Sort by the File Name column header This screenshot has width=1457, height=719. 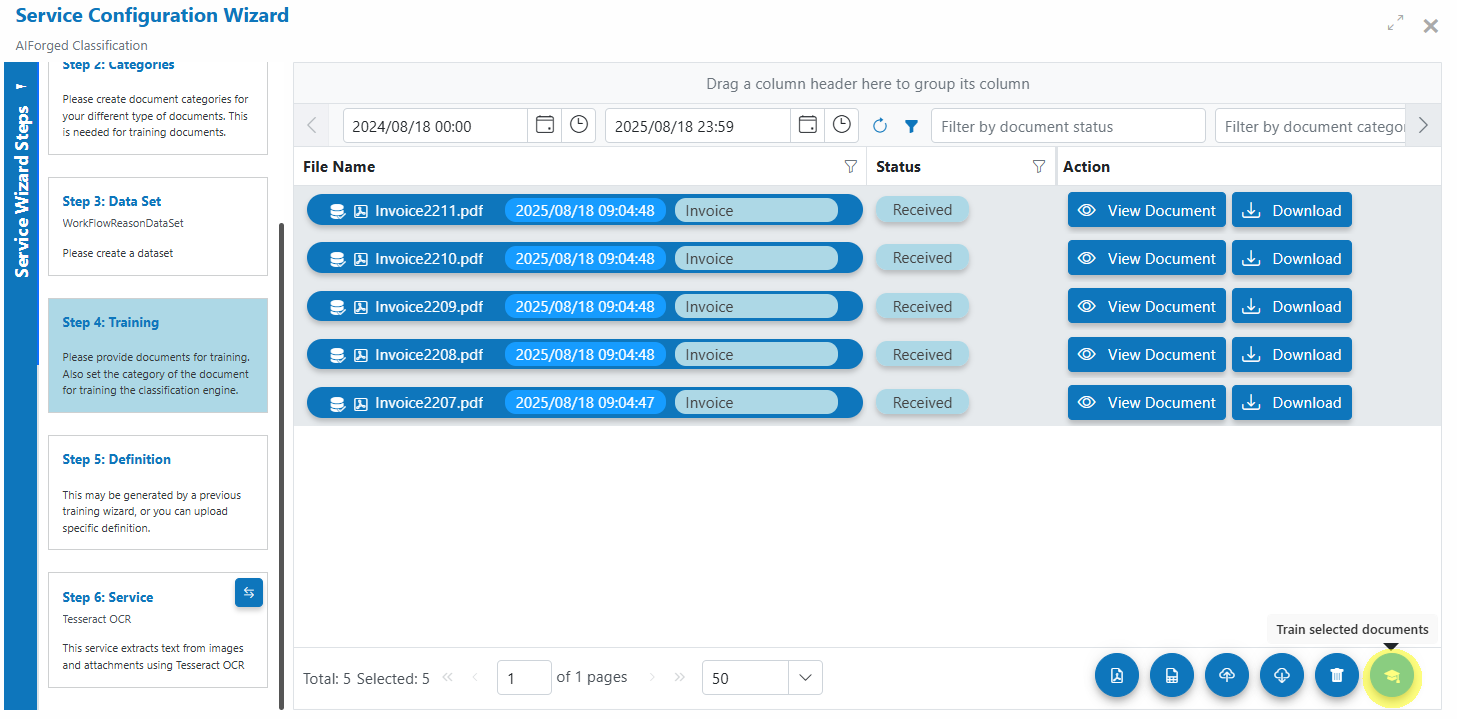[x=339, y=167]
